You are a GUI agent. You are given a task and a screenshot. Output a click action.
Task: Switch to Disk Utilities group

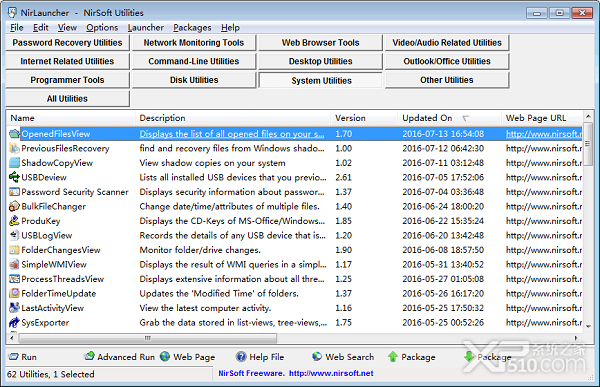194,80
